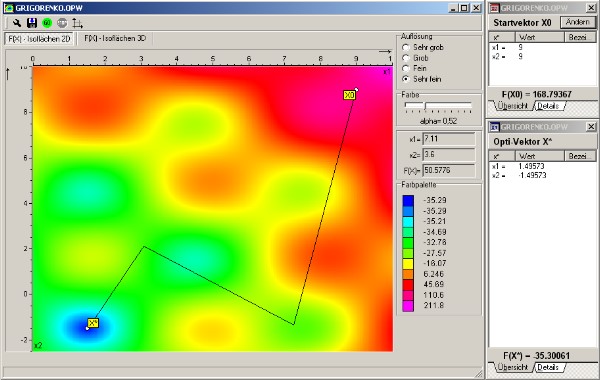The width and height of the screenshot is (600, 380).
Task: Click the axes scaling toolbar icon
Action: [78, 24]
